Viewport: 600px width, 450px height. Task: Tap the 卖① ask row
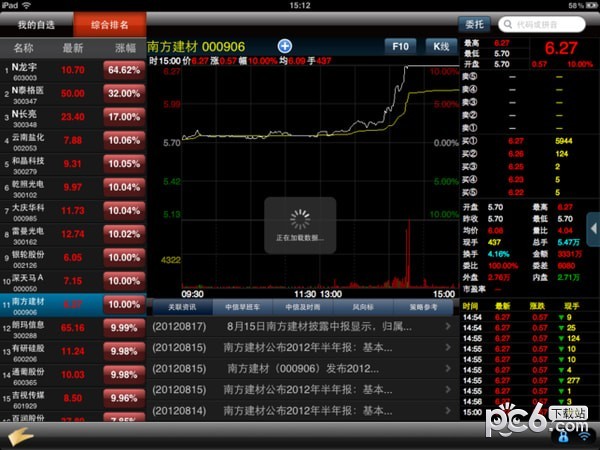click(529, 128)
